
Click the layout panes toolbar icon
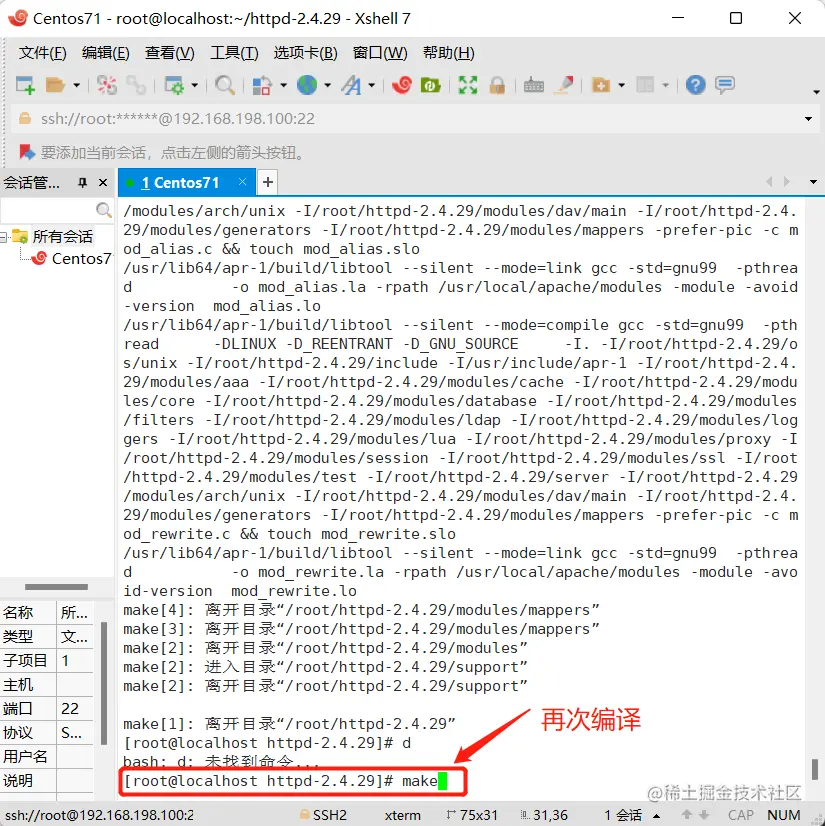(x=645, y=85)
